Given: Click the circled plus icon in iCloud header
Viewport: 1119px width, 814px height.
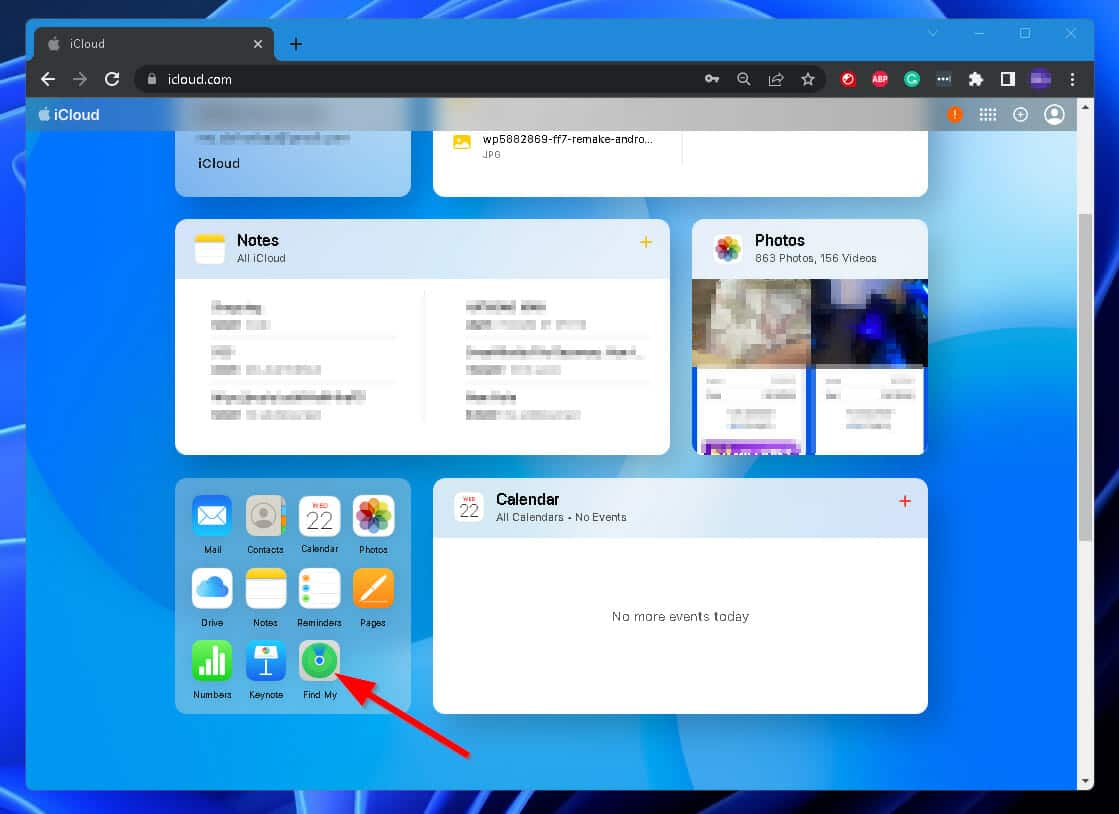Looking at the screenshot, I should point(1021,114).
